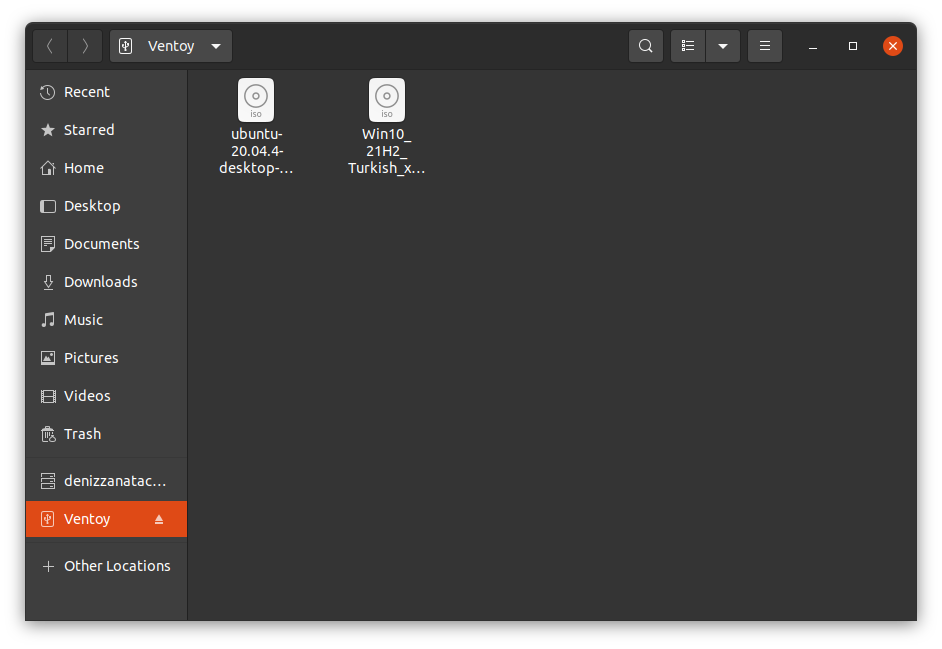Open Trash in the sidebar
942x649 pixels.
106,434
